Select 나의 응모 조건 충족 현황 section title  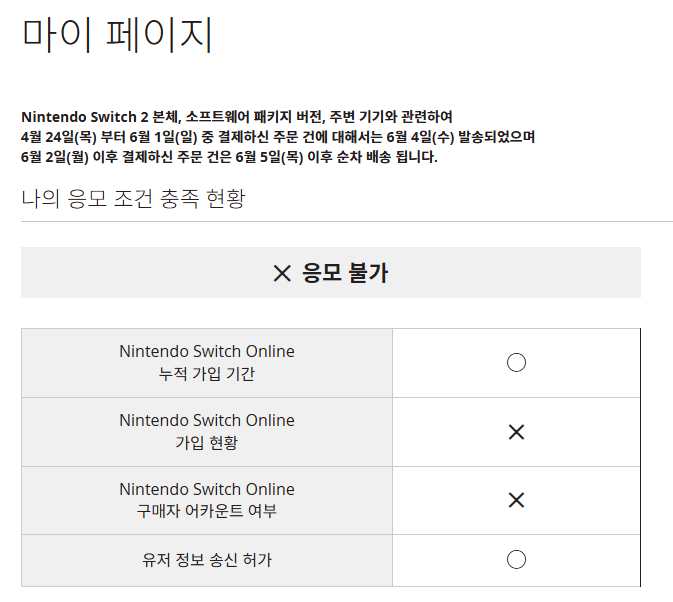tap(133, 199)
